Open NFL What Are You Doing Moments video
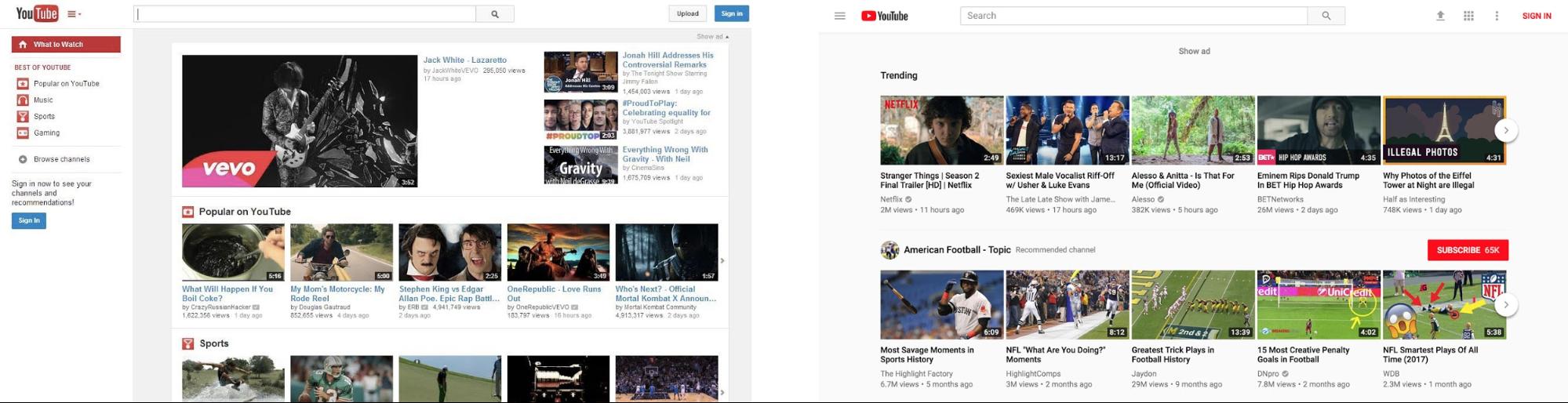This screenshot has width=1568, height=403. click(x=1068, y=305)
